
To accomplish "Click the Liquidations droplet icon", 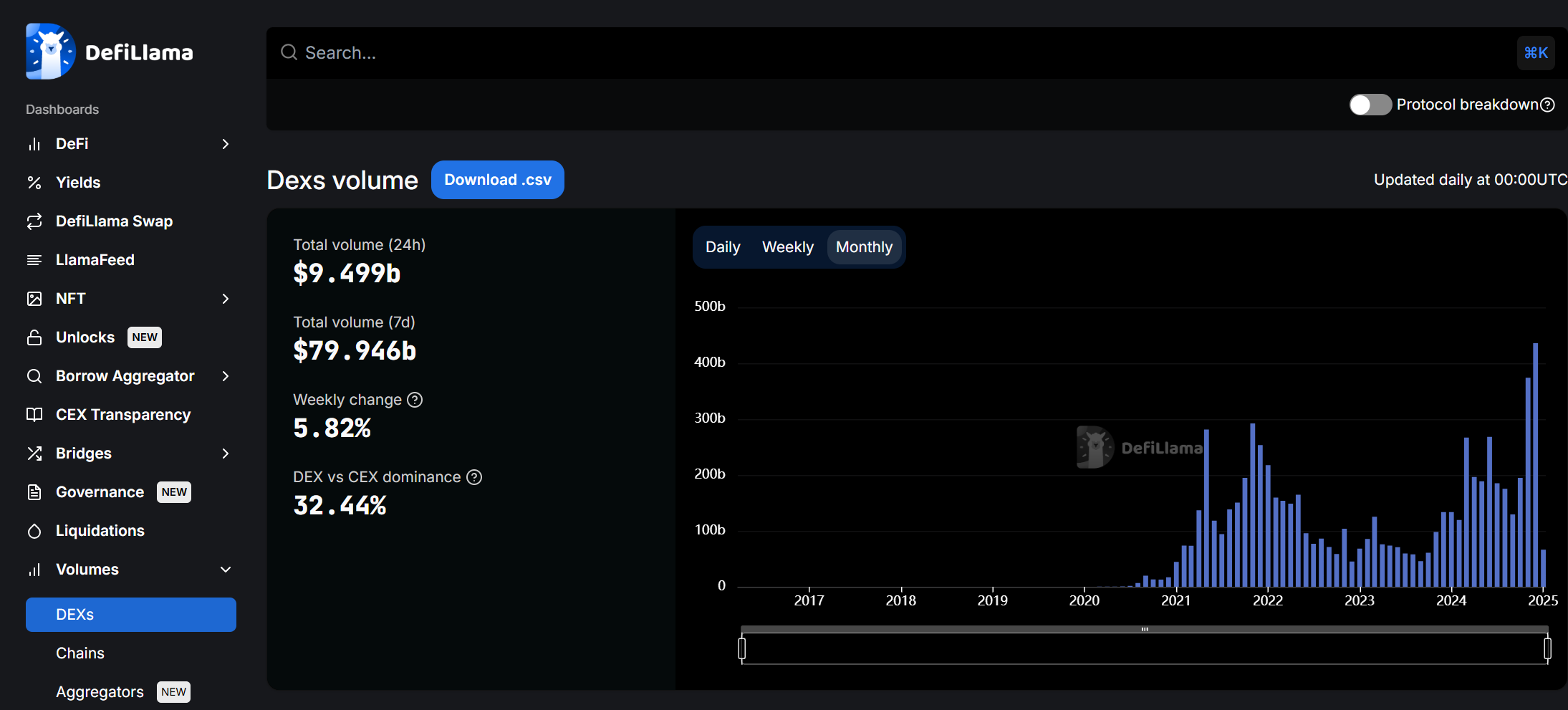I will (34, 531).
